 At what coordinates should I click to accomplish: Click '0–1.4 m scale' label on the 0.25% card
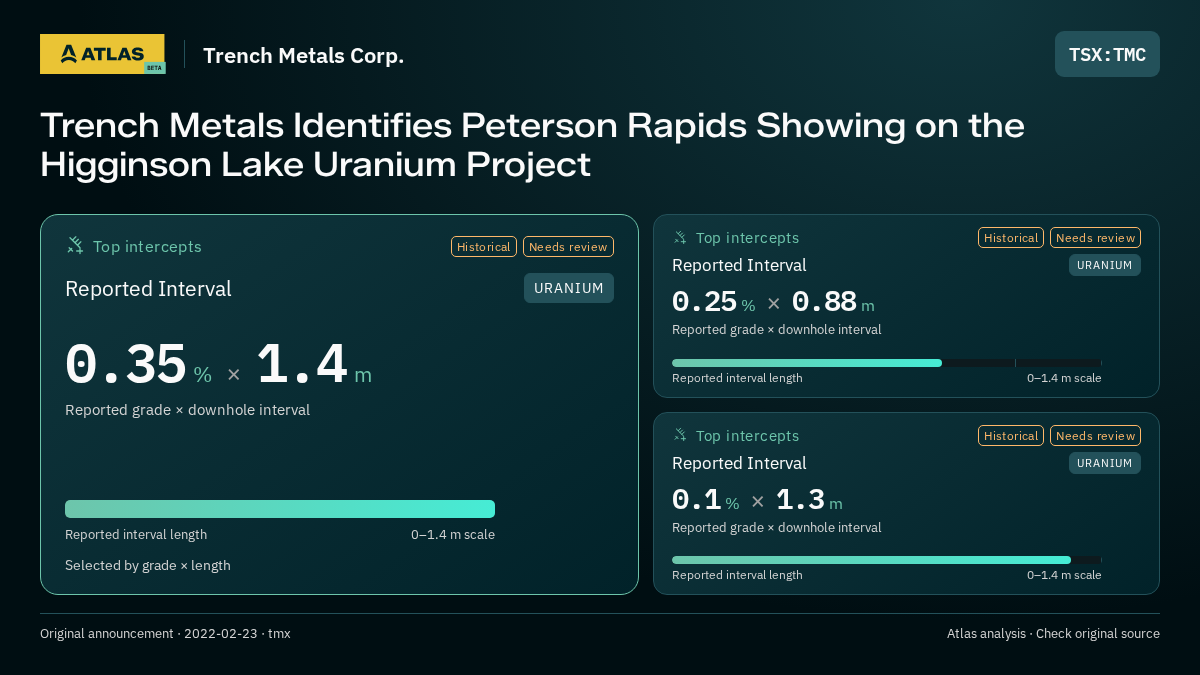[1064, 378]
